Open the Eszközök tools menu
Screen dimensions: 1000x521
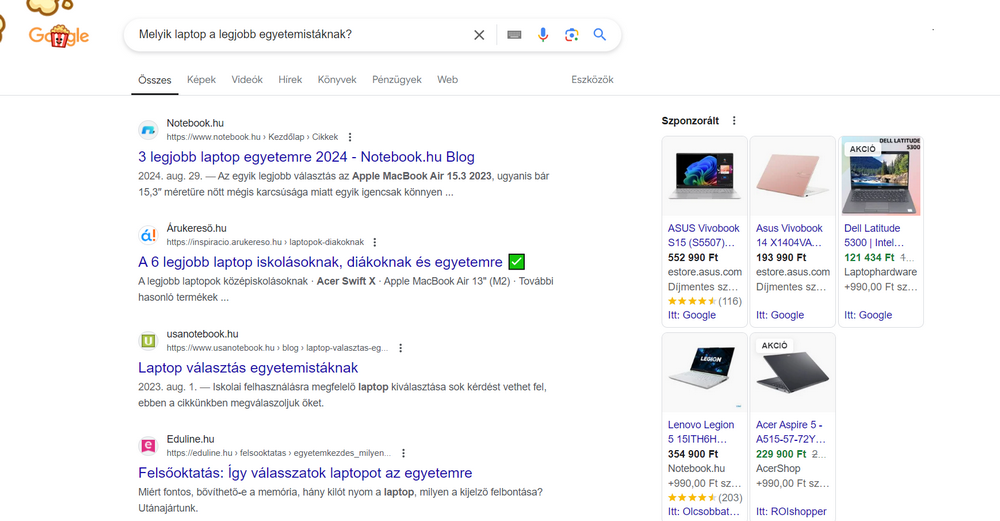(592, 80)
